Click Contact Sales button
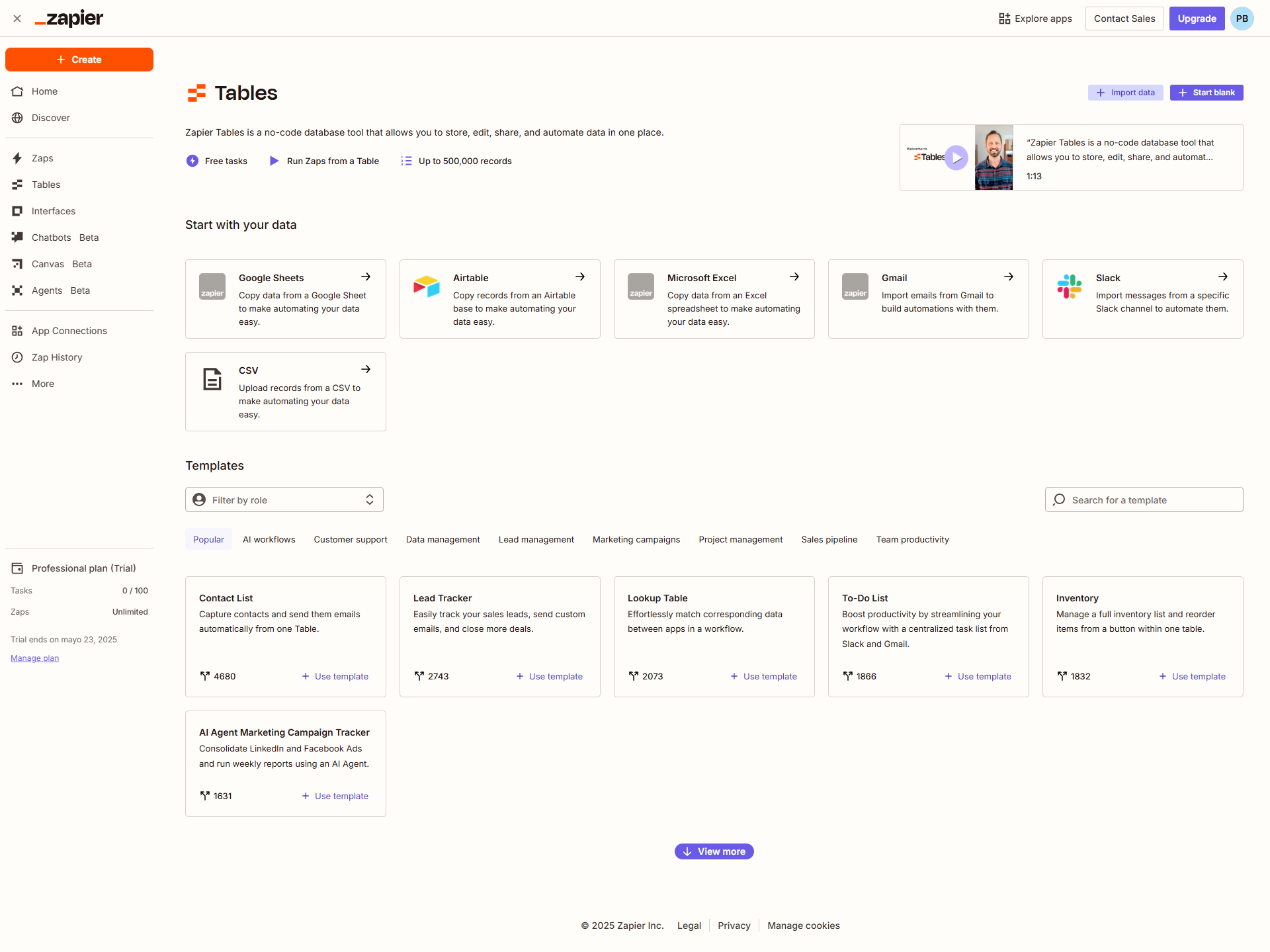The width and height of the screenshot is (1270, 952). pyautogui.click(x=1124, y=19)
